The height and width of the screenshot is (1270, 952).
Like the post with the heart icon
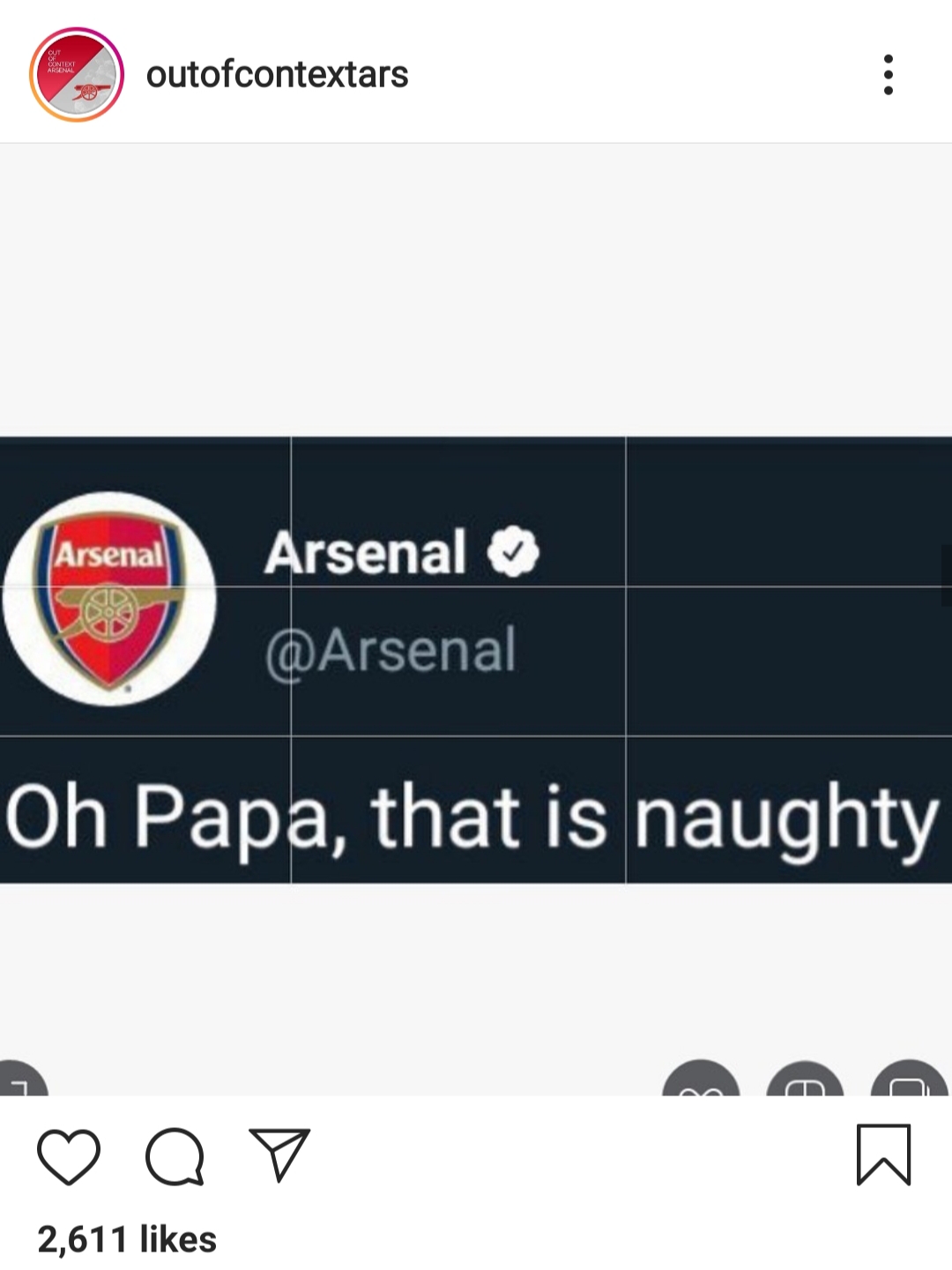[69, 1155]
